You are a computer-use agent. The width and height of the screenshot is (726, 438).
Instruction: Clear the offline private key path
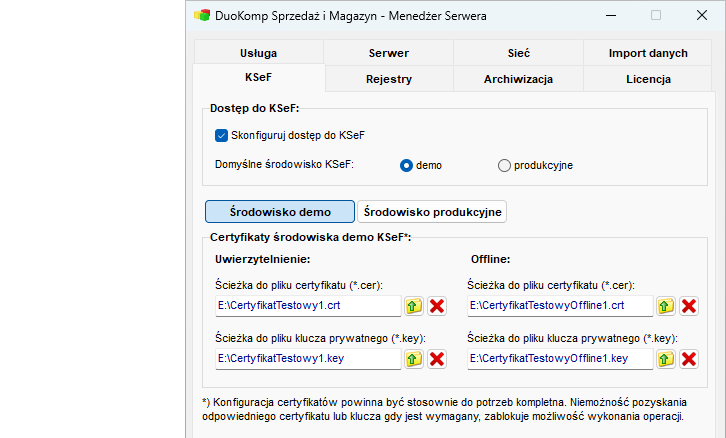coord(689,358)
